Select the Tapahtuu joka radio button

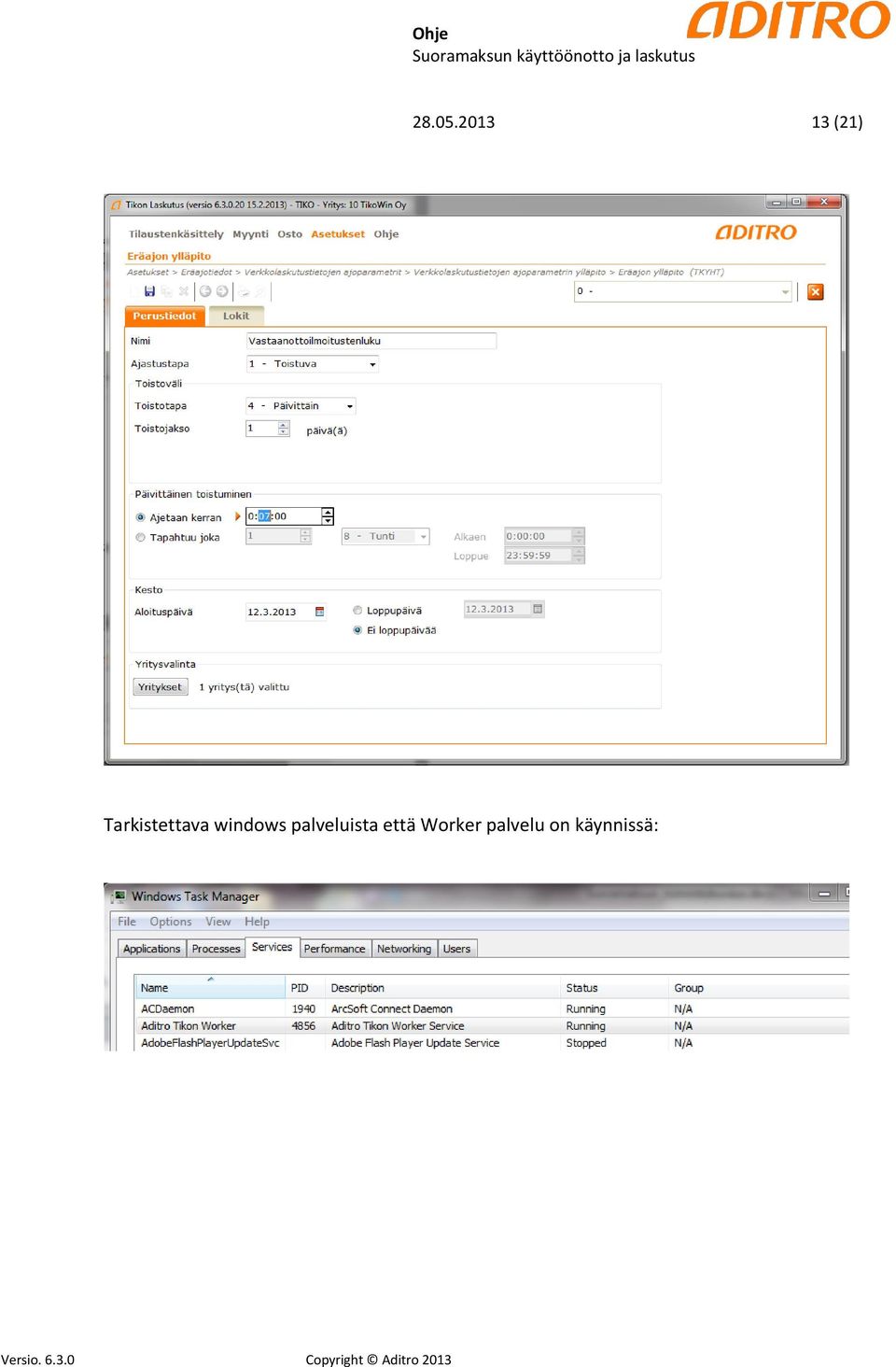pyautogui.click(x=141, y=537)
